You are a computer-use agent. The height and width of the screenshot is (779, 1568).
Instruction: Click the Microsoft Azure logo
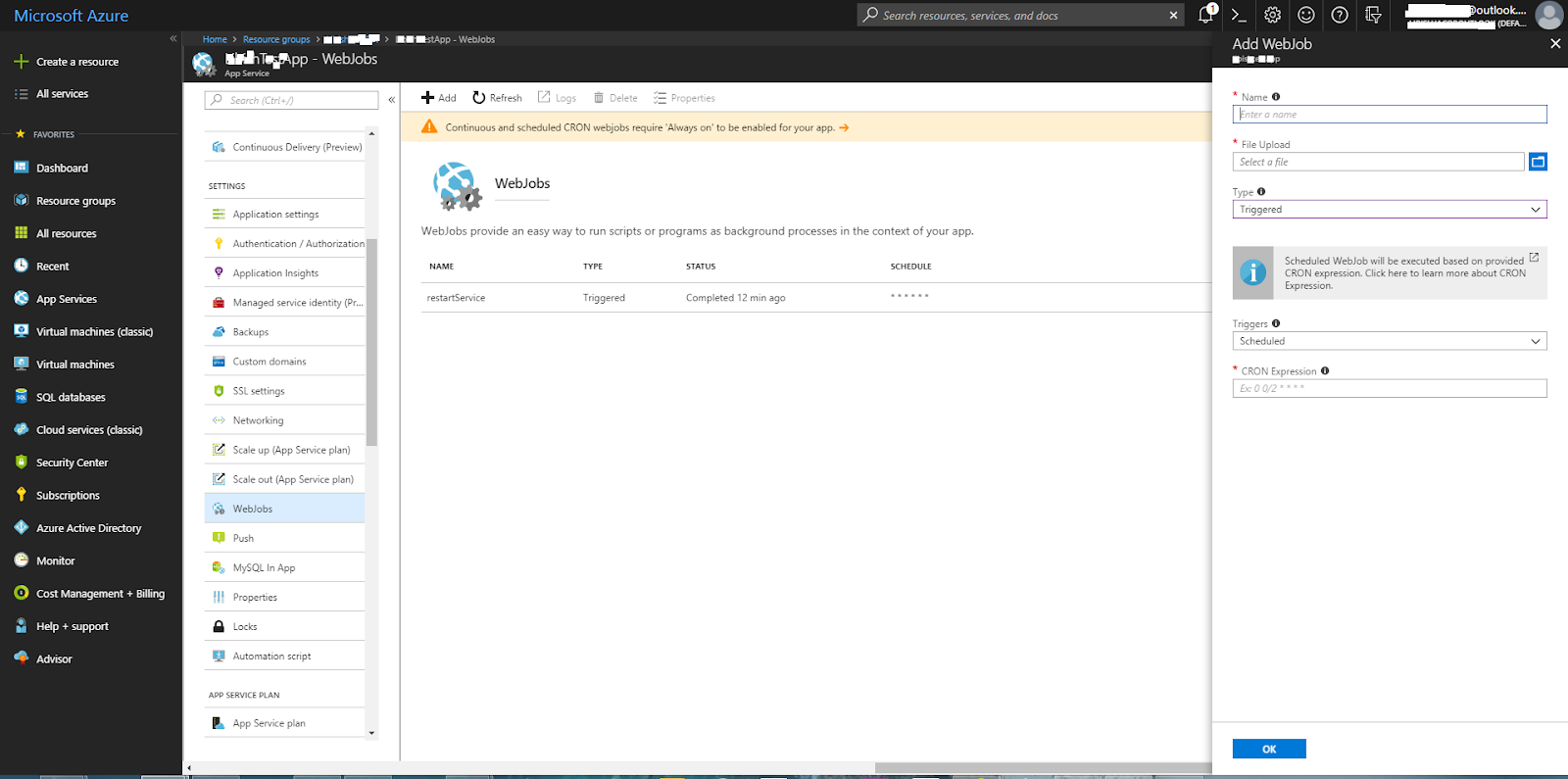coord(72,16)
